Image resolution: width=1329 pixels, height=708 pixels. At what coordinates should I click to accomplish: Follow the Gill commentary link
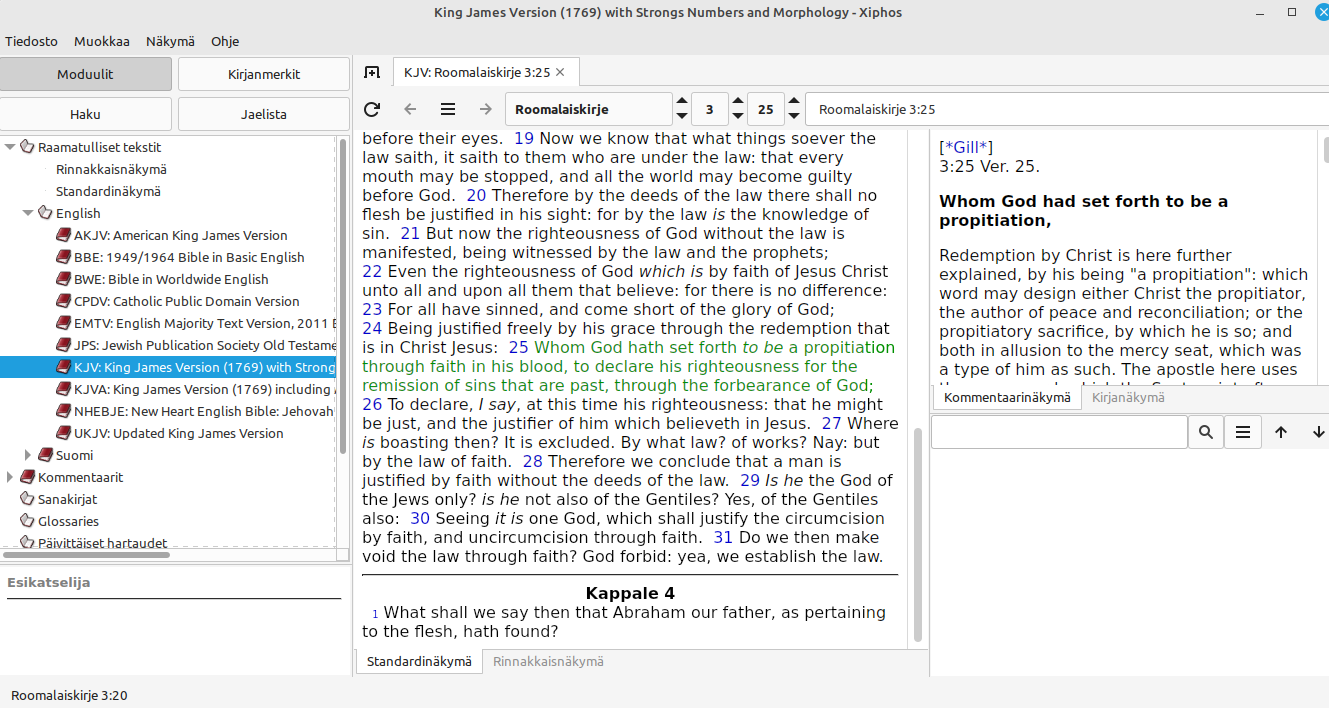coord(966,147)
